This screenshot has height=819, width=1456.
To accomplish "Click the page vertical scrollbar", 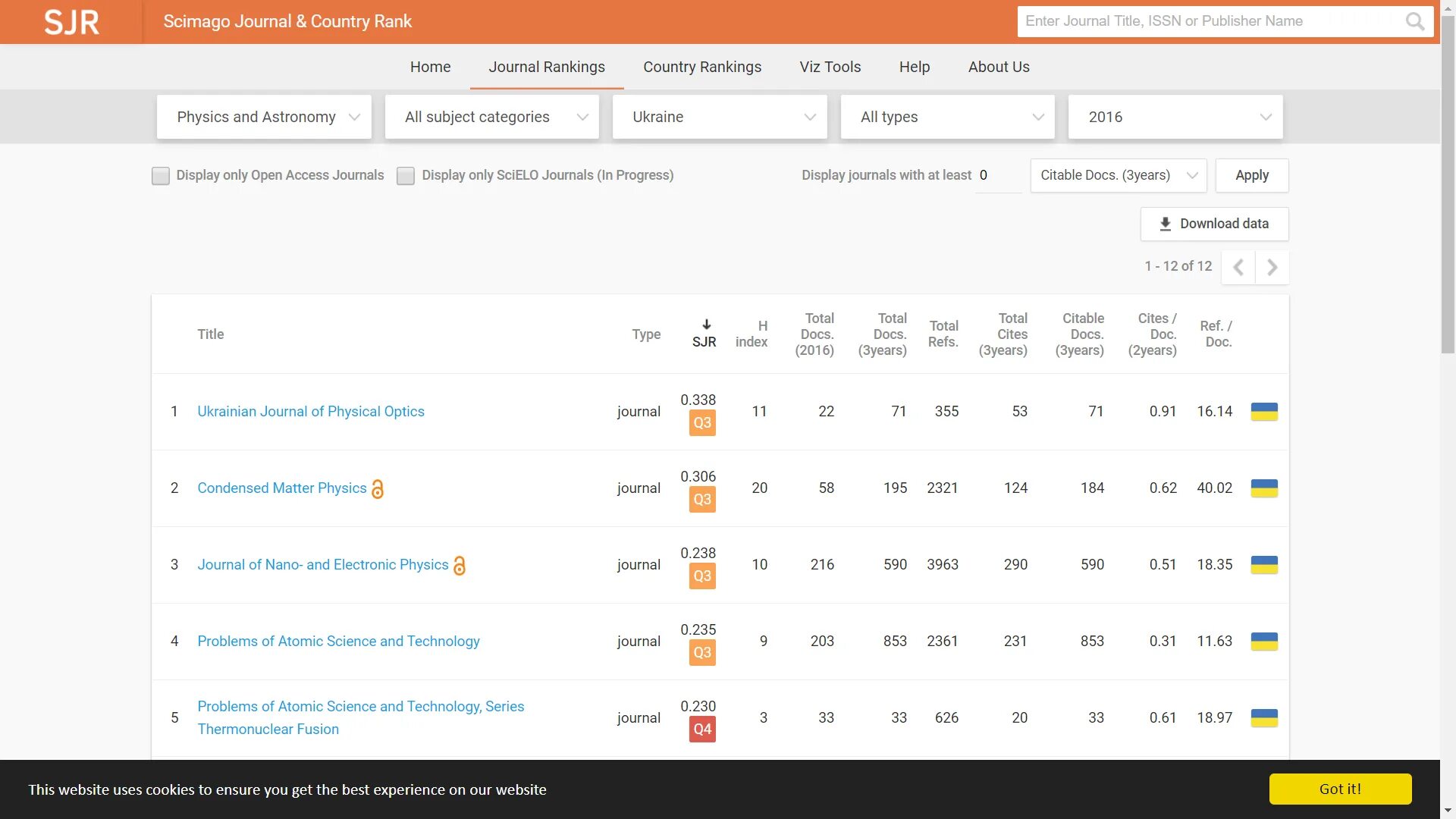I will [1448, 186].
